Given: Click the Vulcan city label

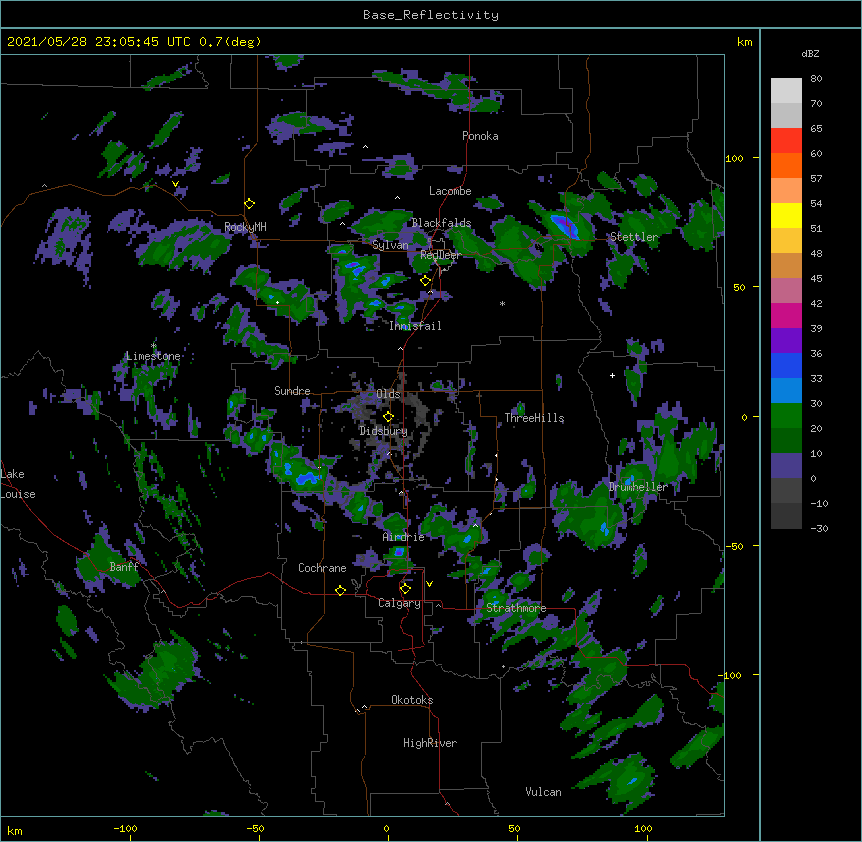Looking at the screenshot, I should [x=543, y=792].
